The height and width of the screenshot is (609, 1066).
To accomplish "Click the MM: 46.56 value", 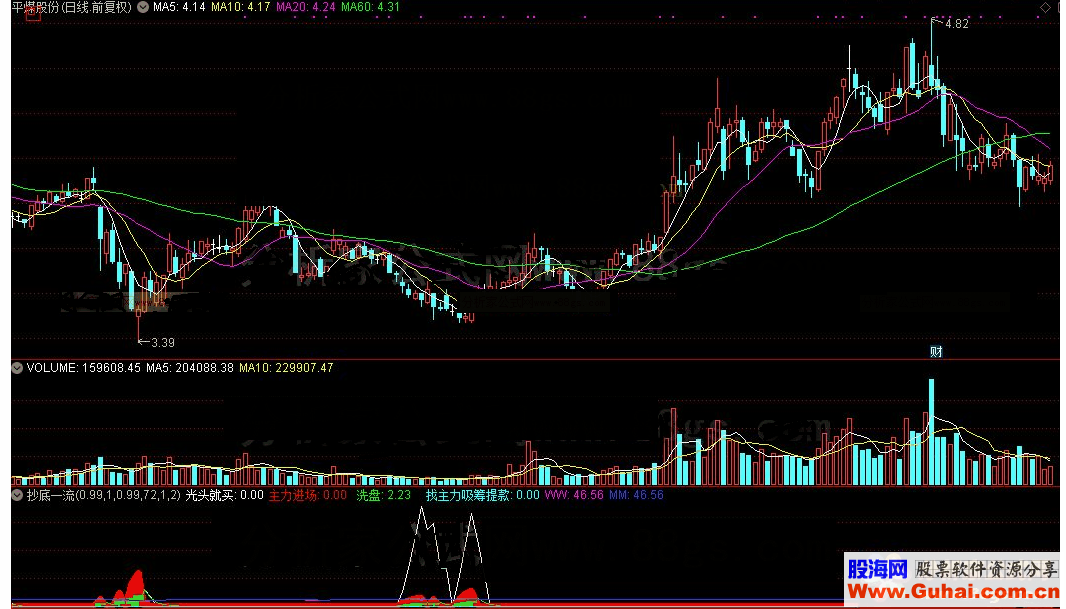I will (636, 495).
